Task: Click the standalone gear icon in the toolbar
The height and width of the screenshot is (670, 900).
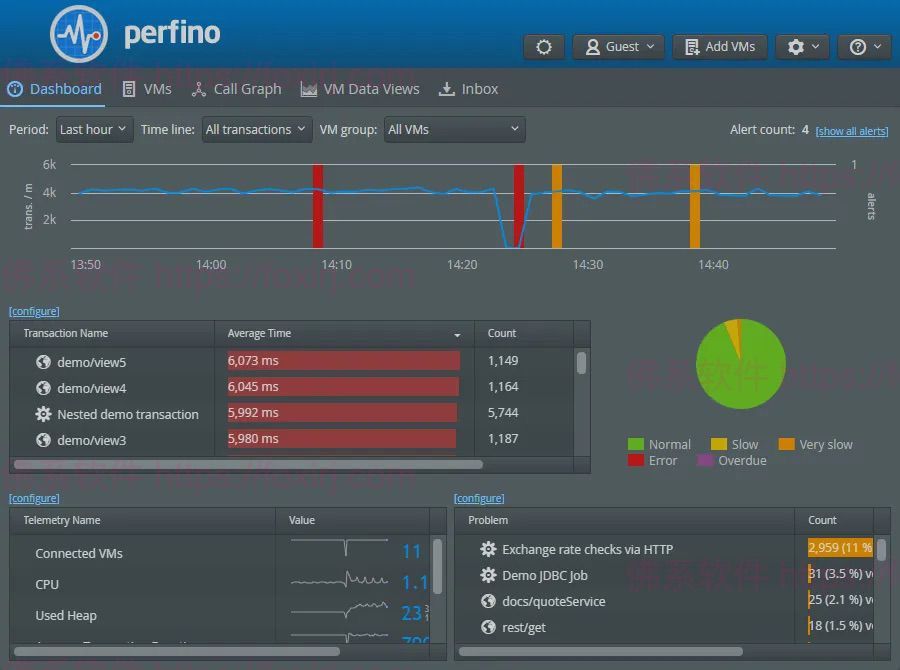Action: click(543, 46)
